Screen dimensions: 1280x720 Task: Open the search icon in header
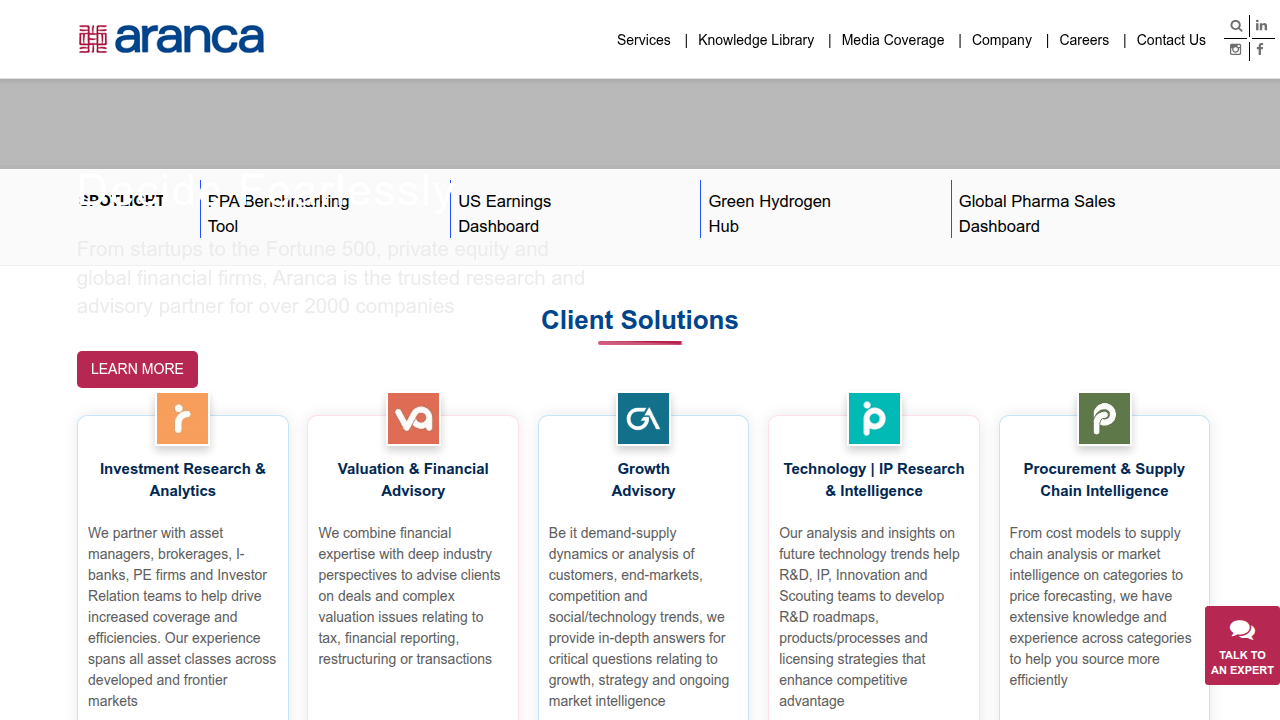(1236, 26)
